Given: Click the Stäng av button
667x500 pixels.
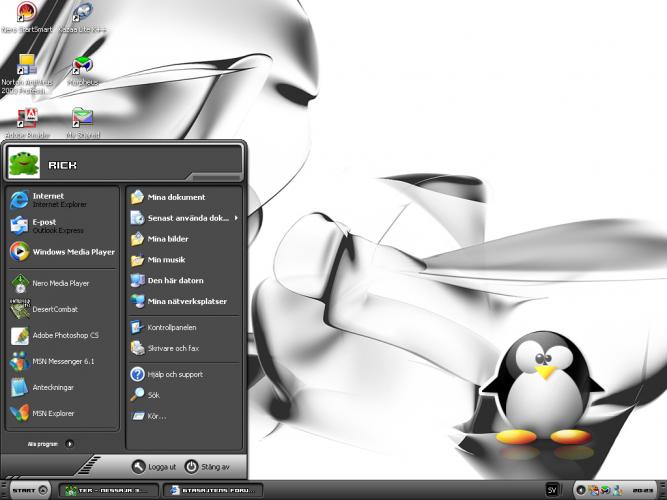Looking at the screenshot, I should pyautogui.click(x=208, y=467).
